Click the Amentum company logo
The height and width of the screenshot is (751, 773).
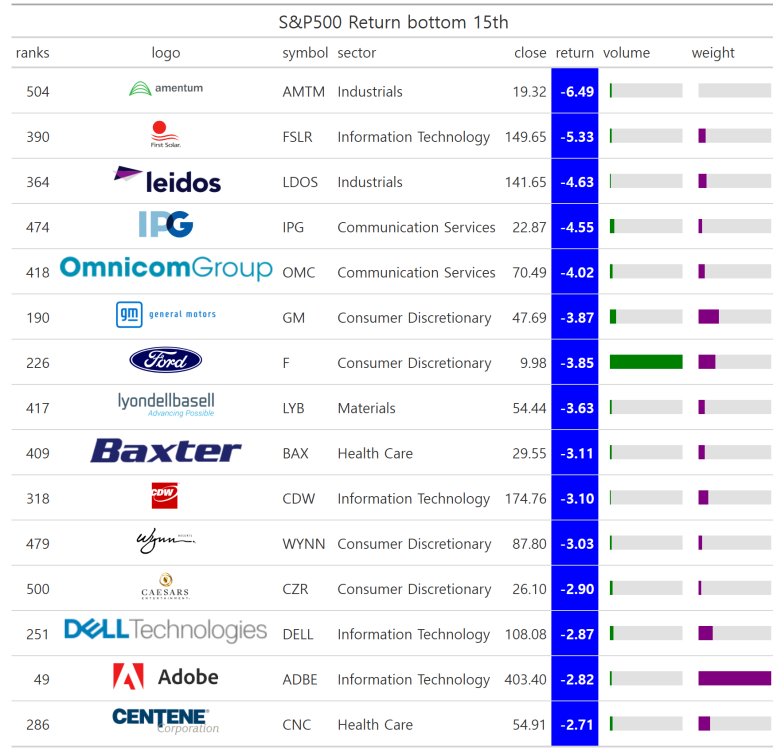point(166,88)
